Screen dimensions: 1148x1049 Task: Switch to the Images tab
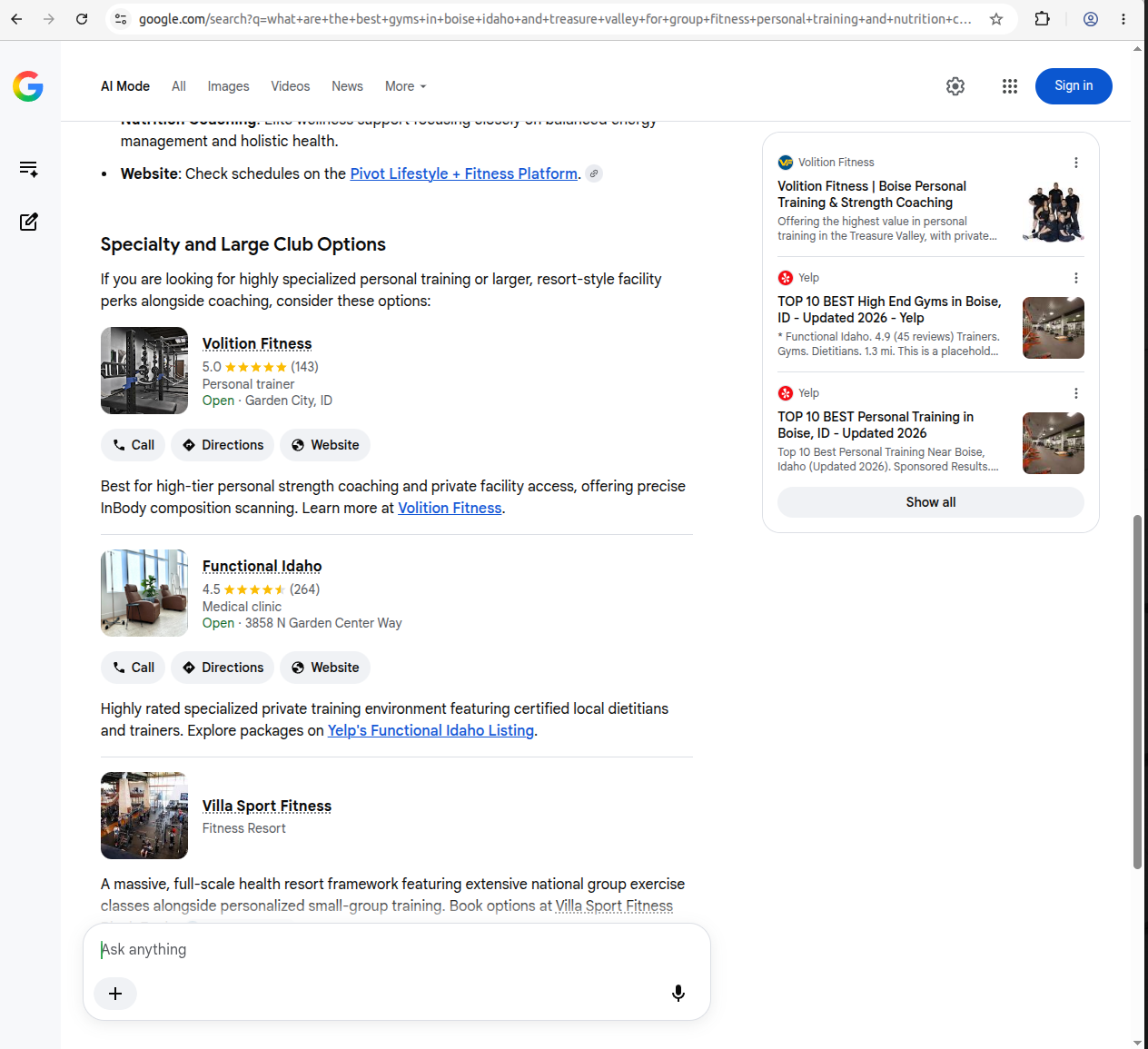[228, 86]
